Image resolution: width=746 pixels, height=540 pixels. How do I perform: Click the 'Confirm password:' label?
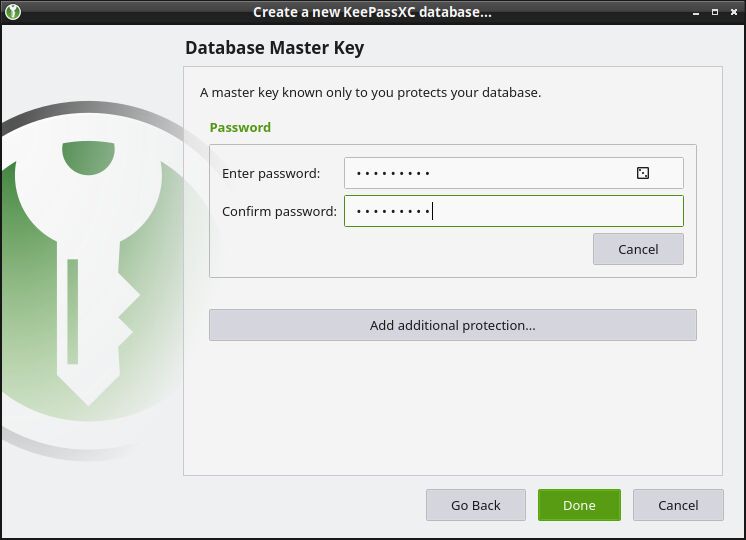[279, 211]
